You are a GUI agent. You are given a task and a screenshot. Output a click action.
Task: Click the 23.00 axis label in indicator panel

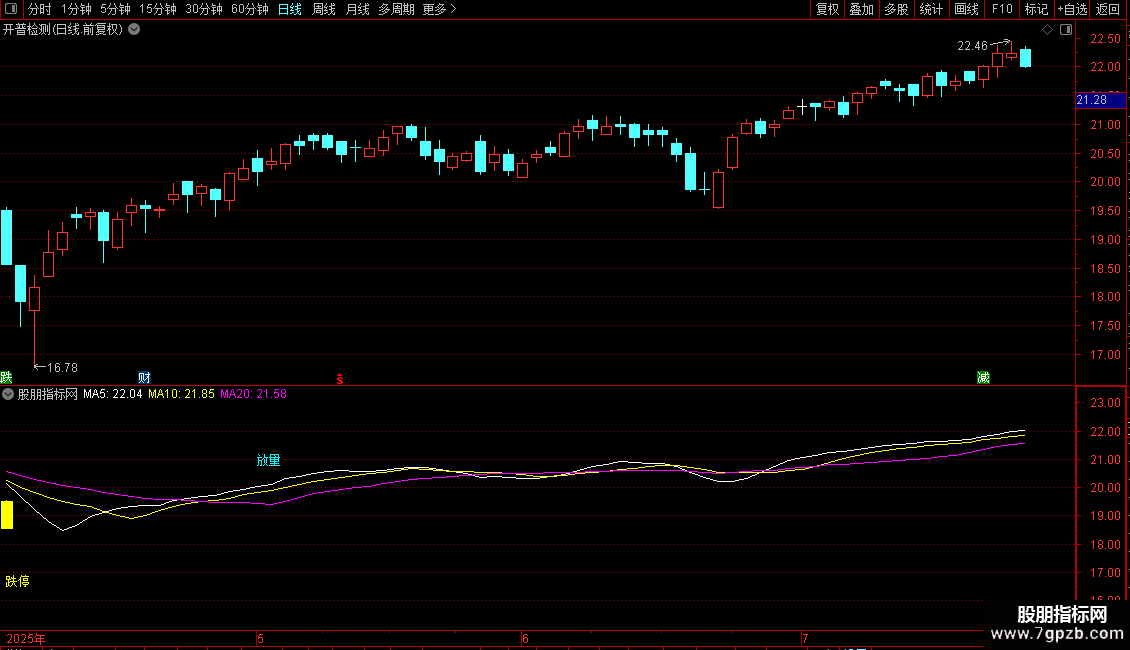coord(1105,403)
